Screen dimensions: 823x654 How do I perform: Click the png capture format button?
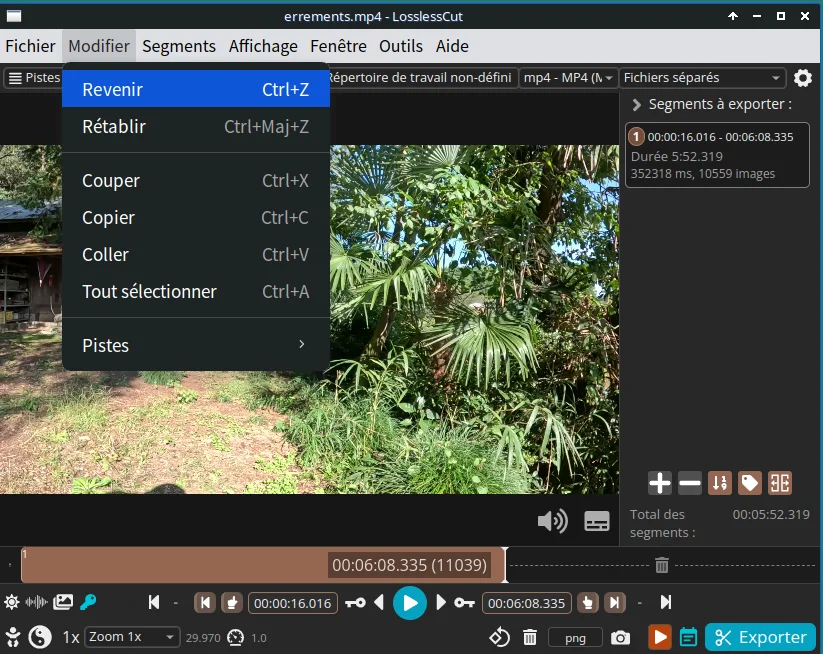(x=575, y=637)
